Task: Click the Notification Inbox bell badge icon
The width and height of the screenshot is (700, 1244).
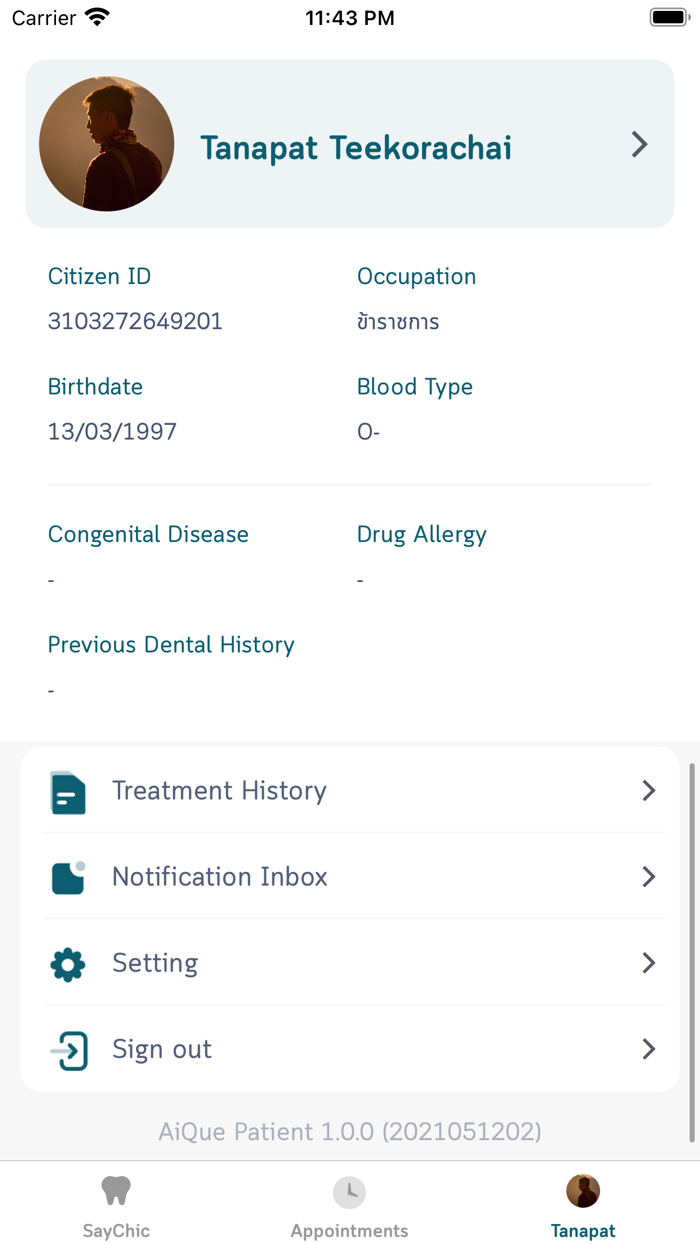Action: point(66,877)
